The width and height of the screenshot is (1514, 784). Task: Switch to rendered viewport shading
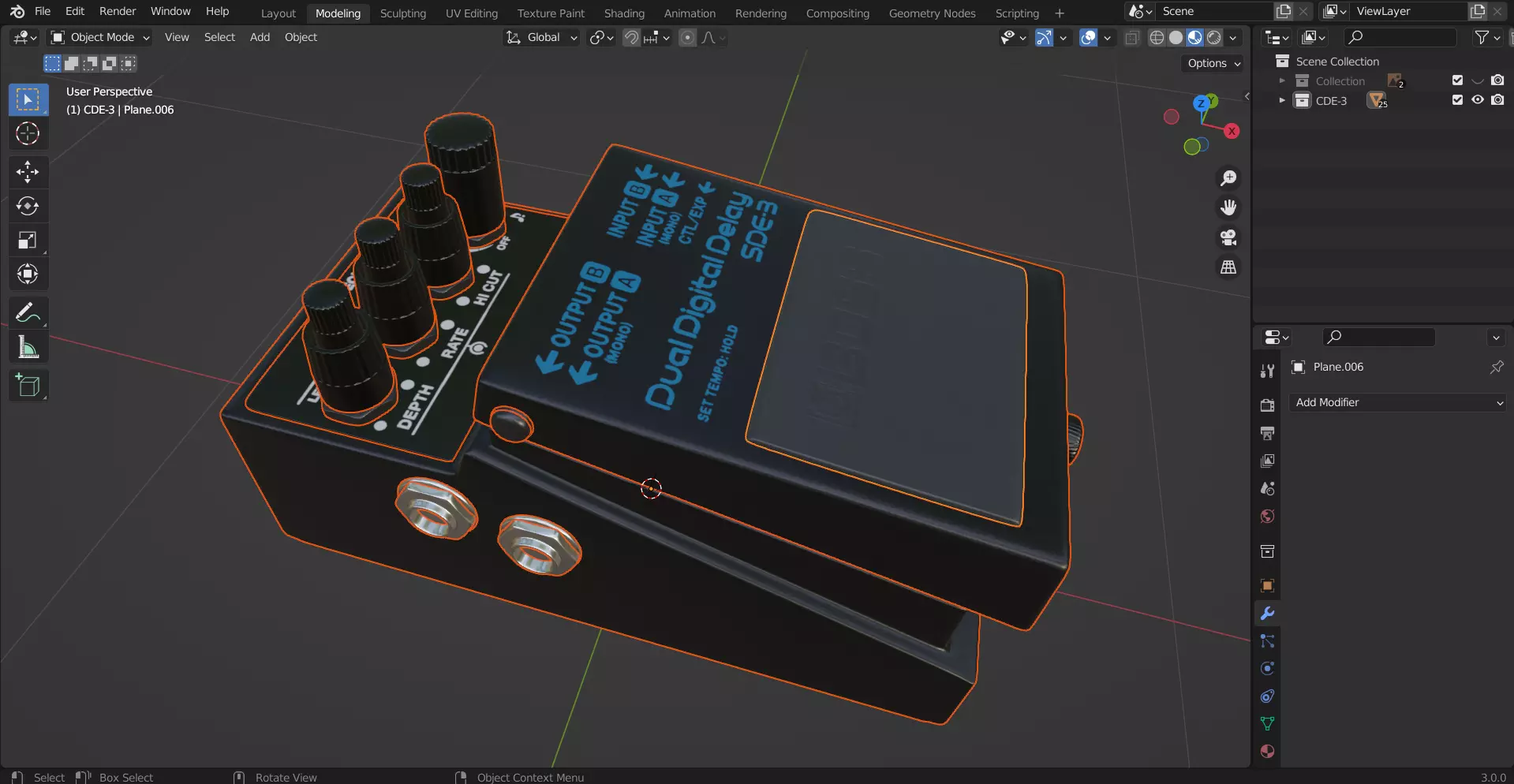coord(1214,37)
